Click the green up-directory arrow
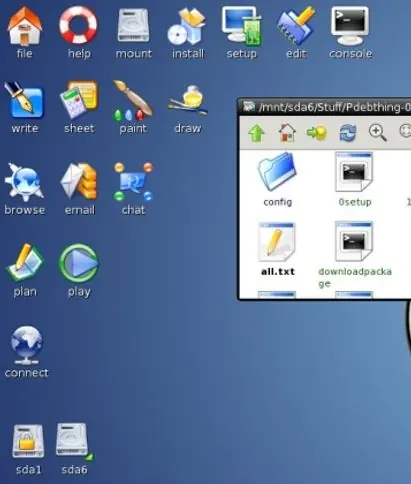This screenshot has width=411, height=484. click(256, 133)
